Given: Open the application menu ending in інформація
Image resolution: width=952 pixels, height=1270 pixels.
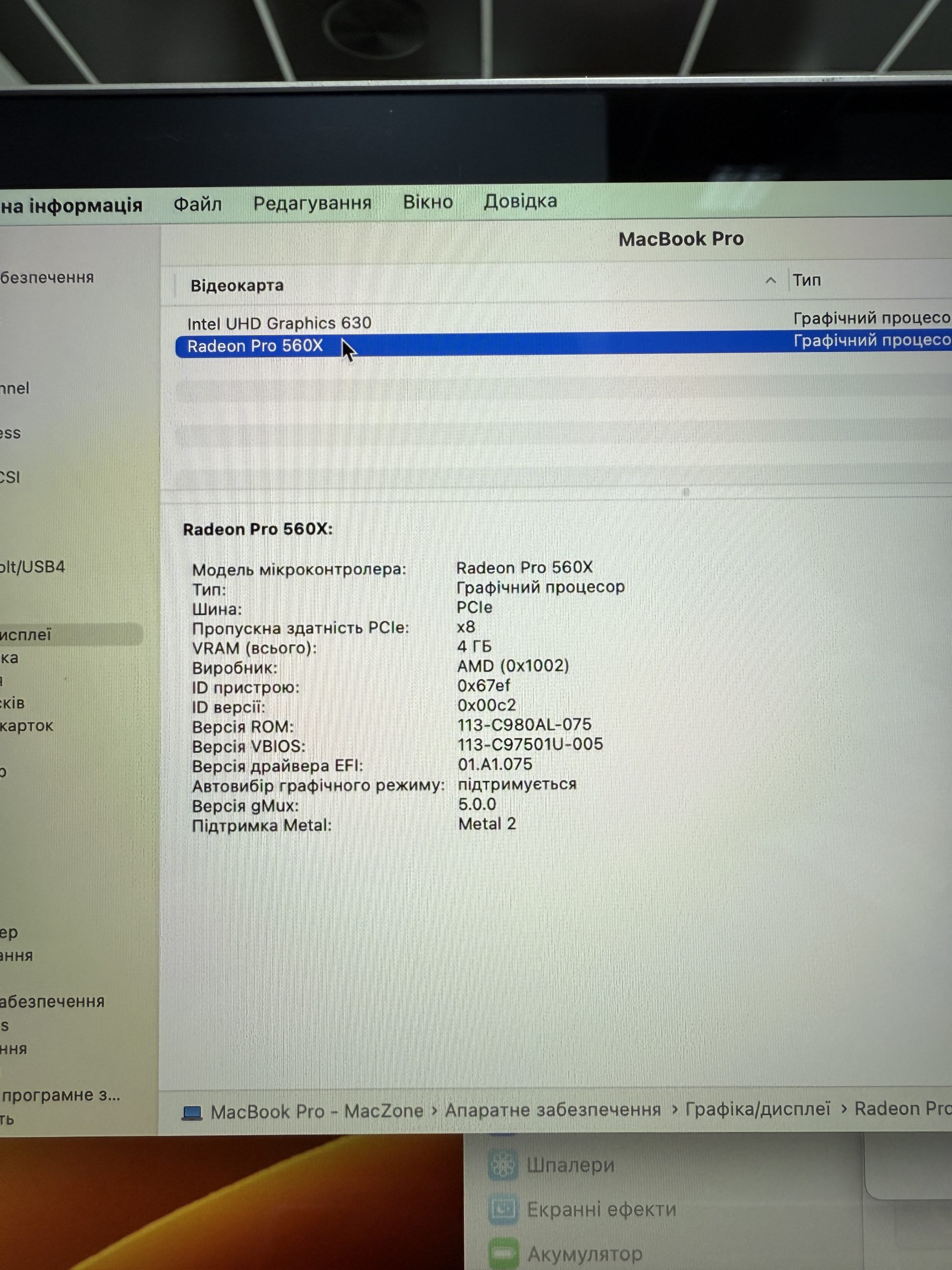Looking at the screenshot, I should [x=71, y=205].
